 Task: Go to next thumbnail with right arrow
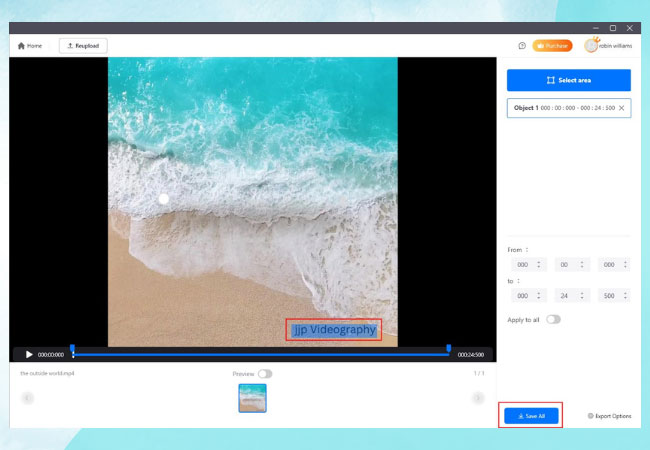coord(478,398)
